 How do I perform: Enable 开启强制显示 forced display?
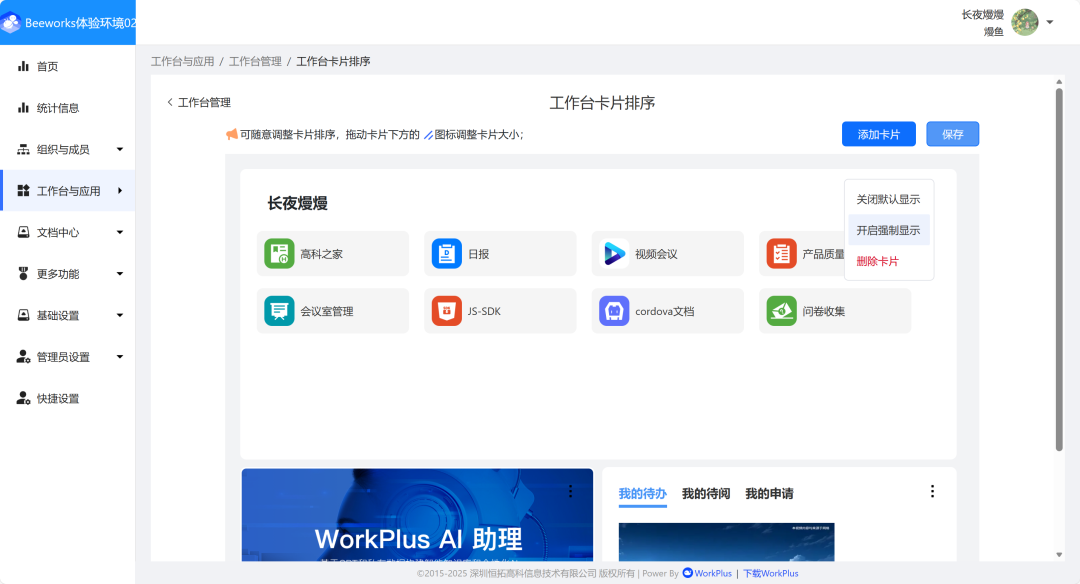[887, 229]
